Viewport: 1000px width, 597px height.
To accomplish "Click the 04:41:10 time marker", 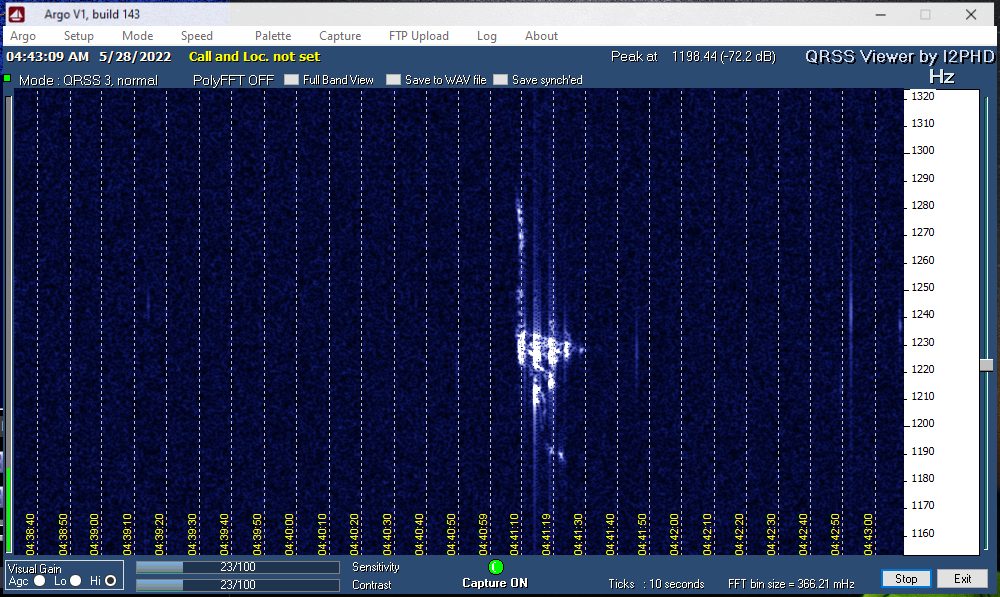I will (514, 534).
